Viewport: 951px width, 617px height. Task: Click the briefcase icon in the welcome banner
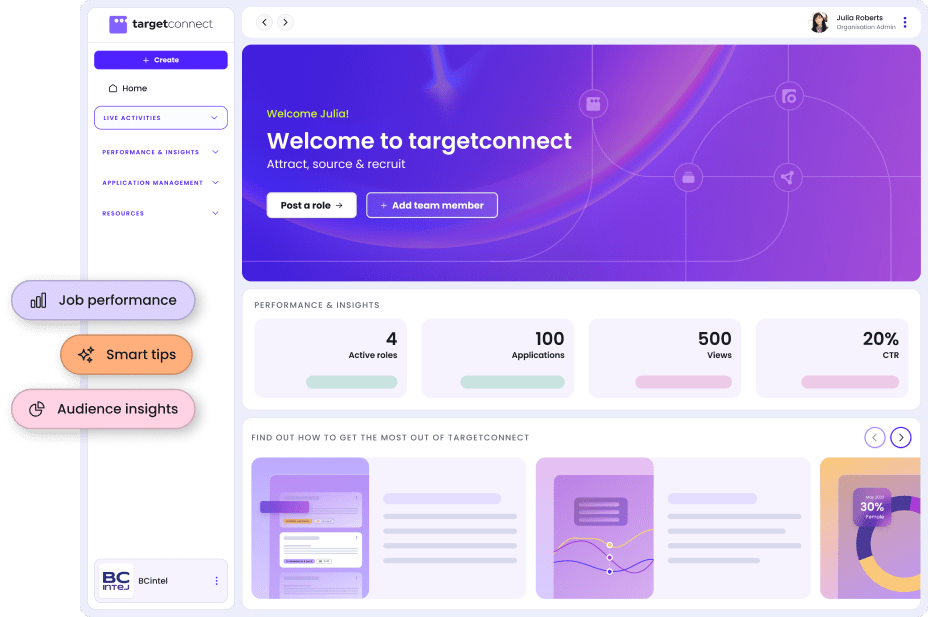pyautogui.click(x=688, y=177)
